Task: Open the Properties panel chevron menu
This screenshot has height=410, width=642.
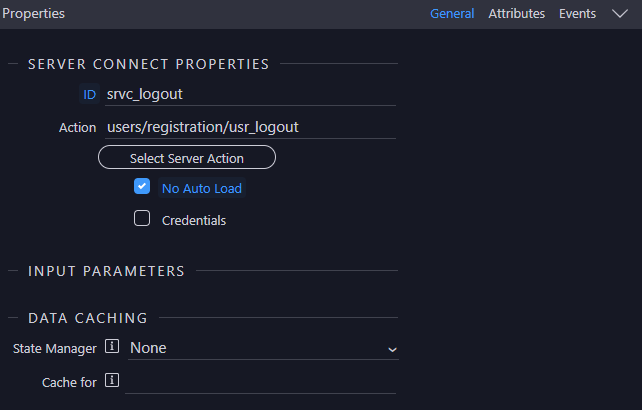Action: pos(620,14)
